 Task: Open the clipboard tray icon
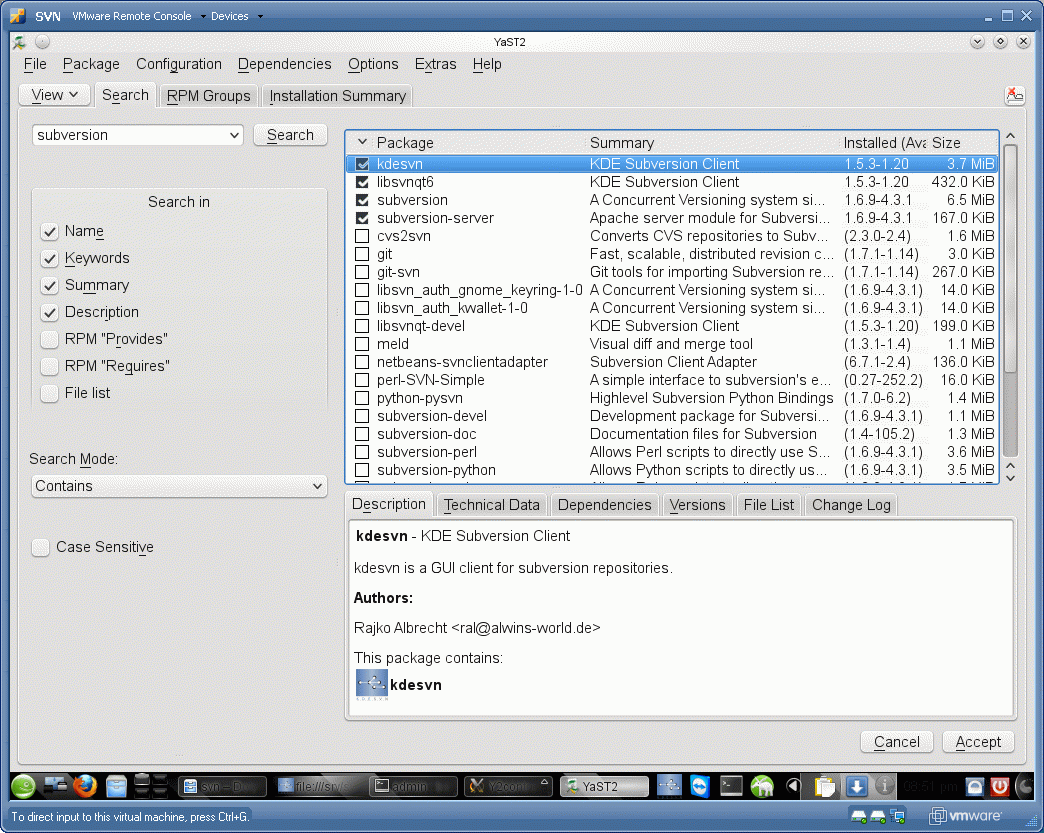tap(825, 786)
